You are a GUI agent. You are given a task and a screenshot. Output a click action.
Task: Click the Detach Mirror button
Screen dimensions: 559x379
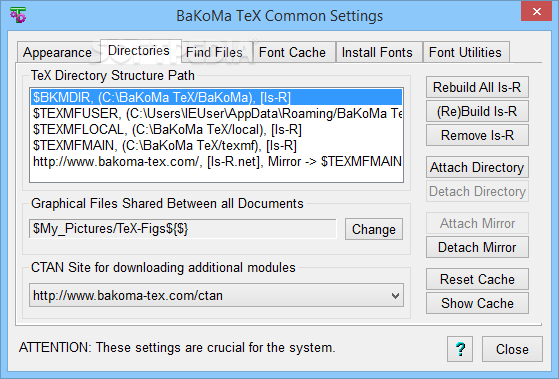point(477,247)
